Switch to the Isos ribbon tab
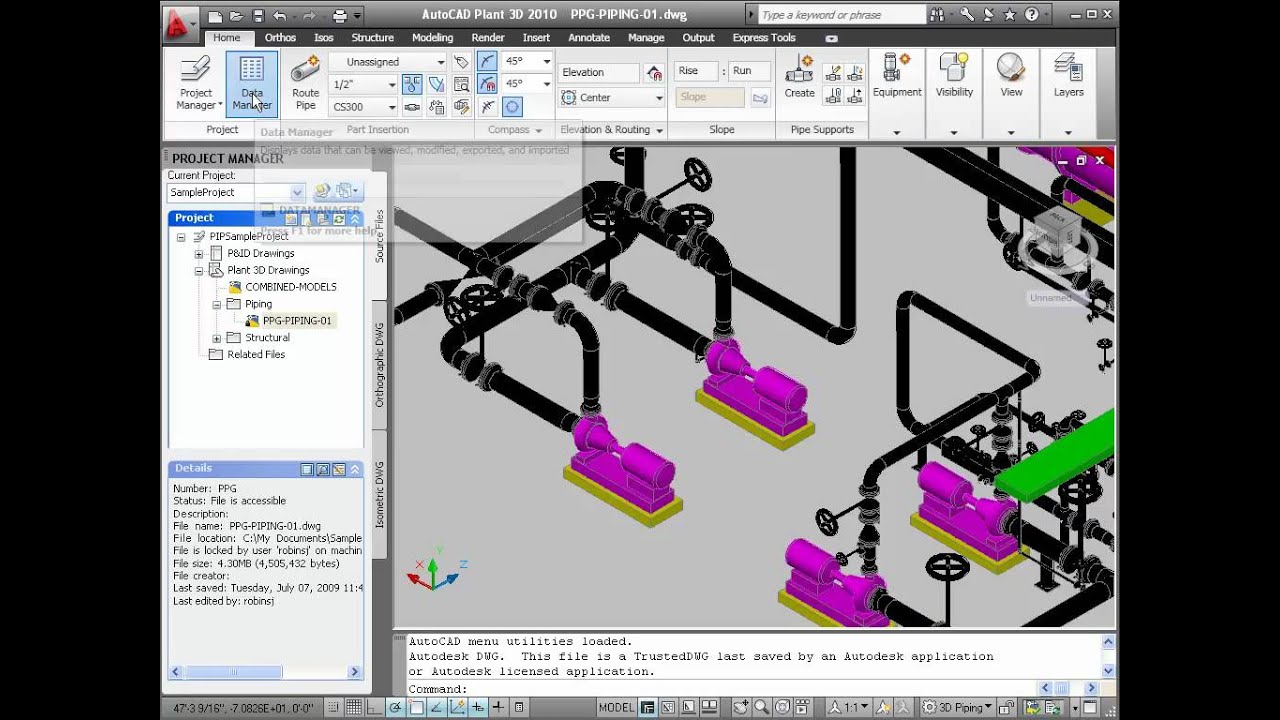Screen dimensions: 1280x720 pos(323,38)
